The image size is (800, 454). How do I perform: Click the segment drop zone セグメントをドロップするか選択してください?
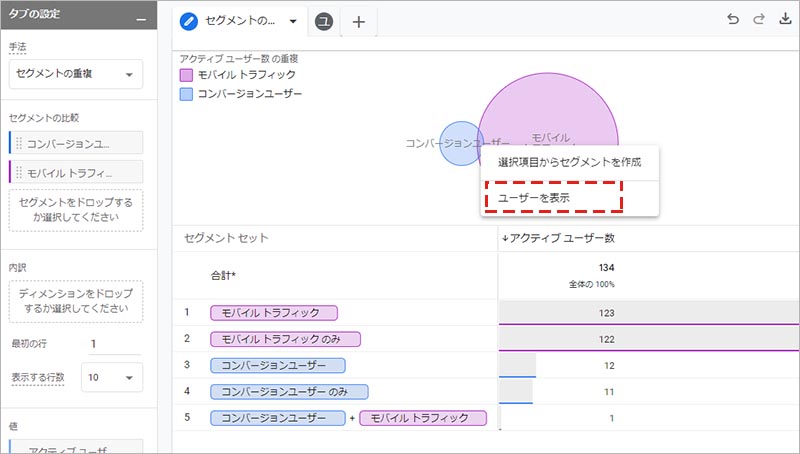click(x=76, y=210)
